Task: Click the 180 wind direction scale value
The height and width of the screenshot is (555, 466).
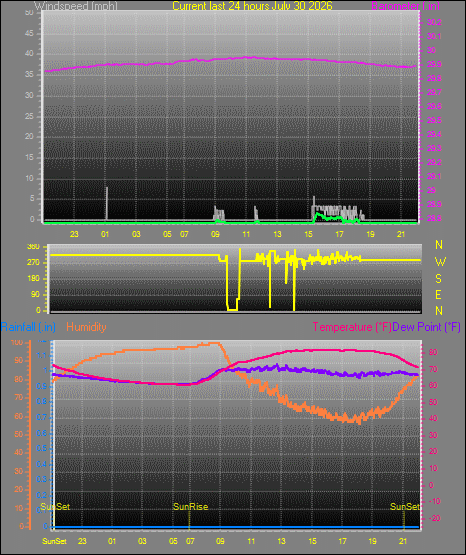Action: (x=33, y=279)
